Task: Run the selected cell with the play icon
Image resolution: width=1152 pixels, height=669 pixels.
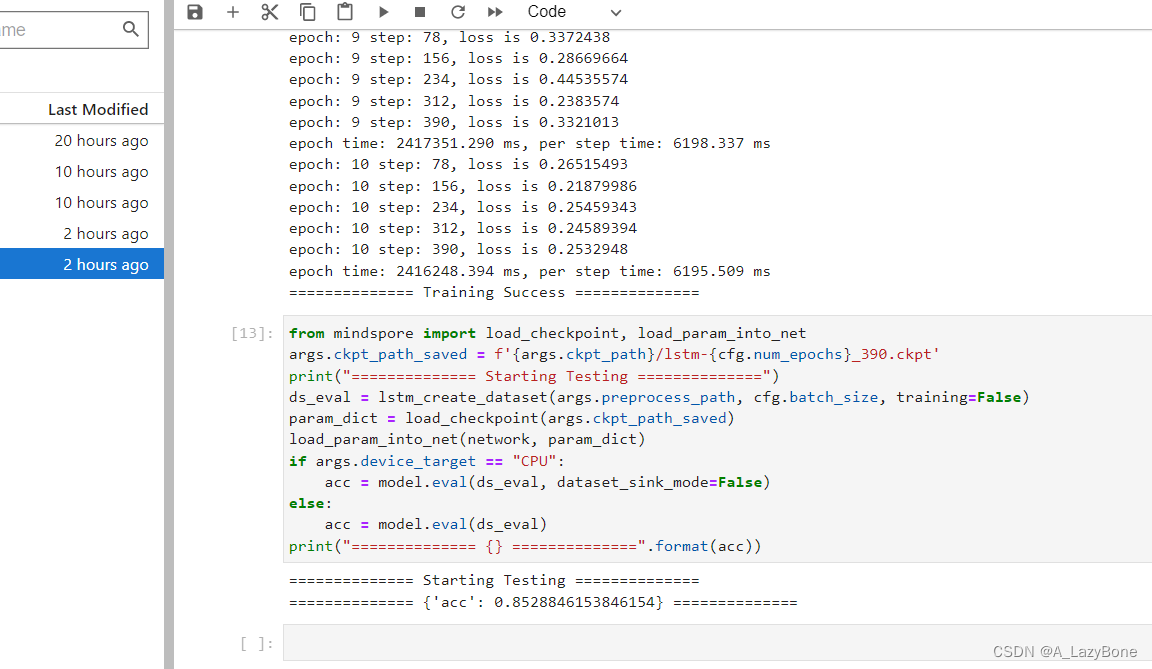Action: click(383, 12)
